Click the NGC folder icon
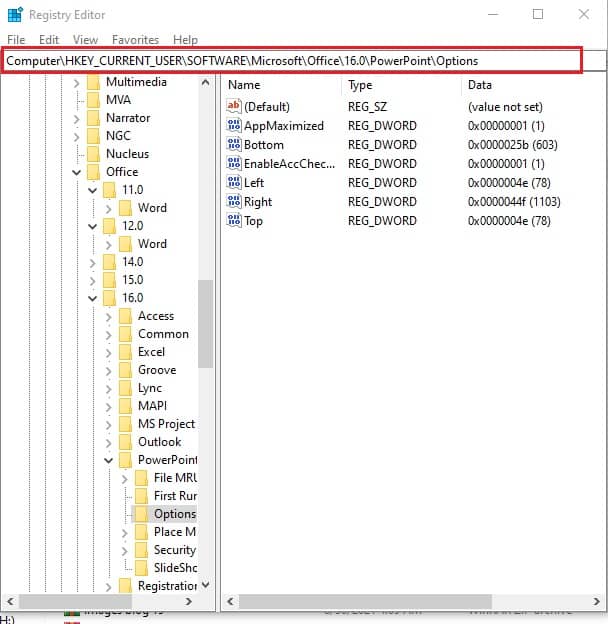The width and height of the screenshot is (608, 624). [x=94, y=136]
